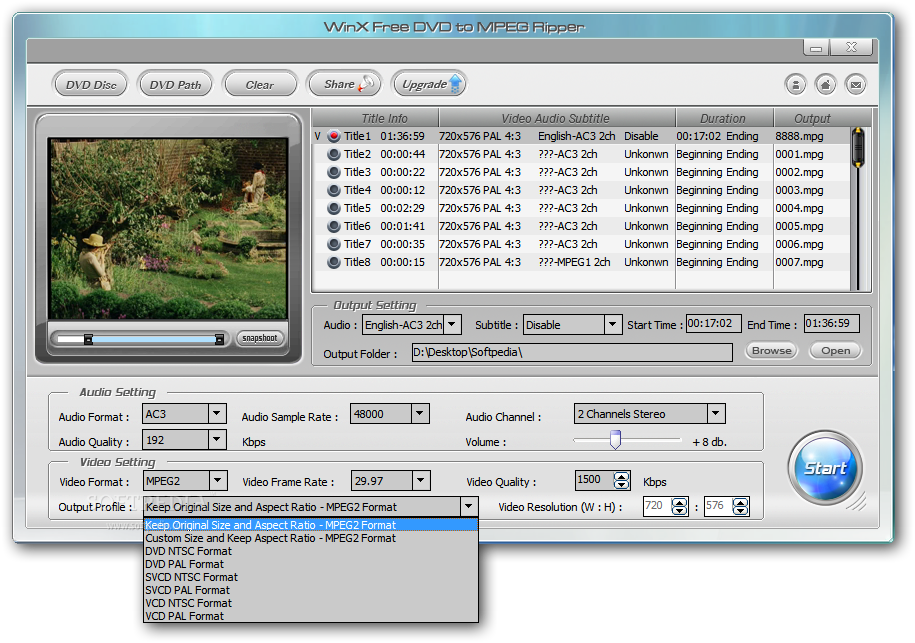Open the Audio Sample Rate dropdown
Viewport: 915px width, 643px height.
[x=420, y=414]
